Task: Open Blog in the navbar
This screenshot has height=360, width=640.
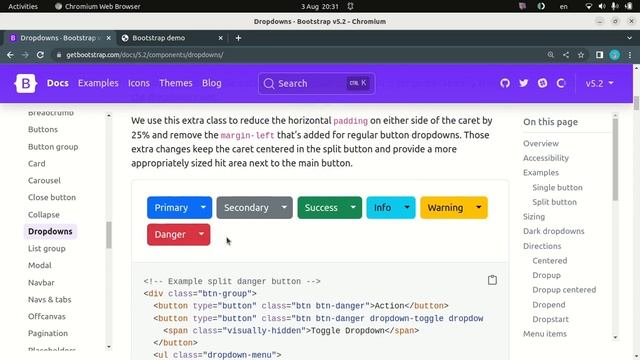Action: click(x=211, y=83)
